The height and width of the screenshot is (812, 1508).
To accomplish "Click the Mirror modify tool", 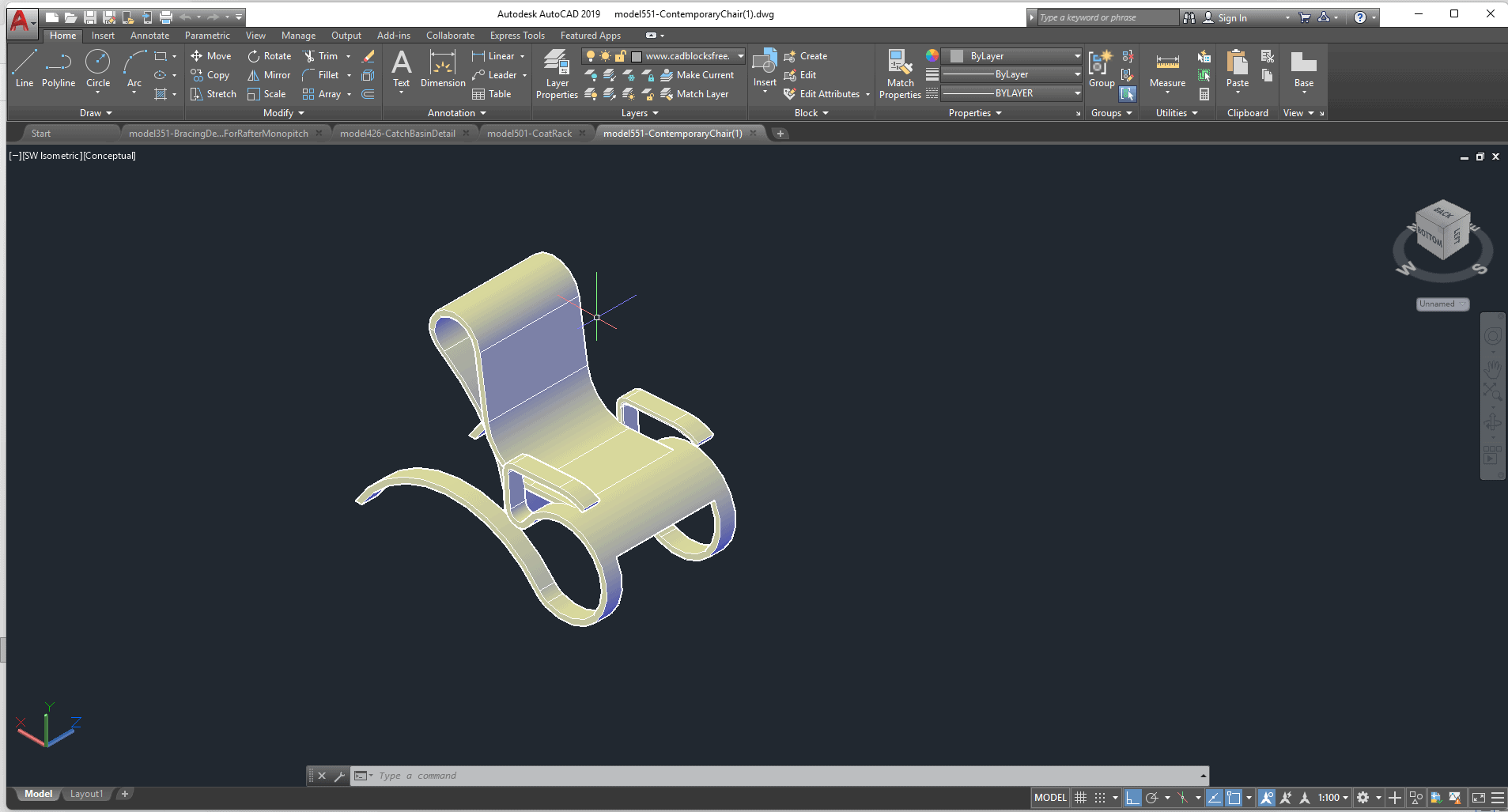I will pos(270,75).
